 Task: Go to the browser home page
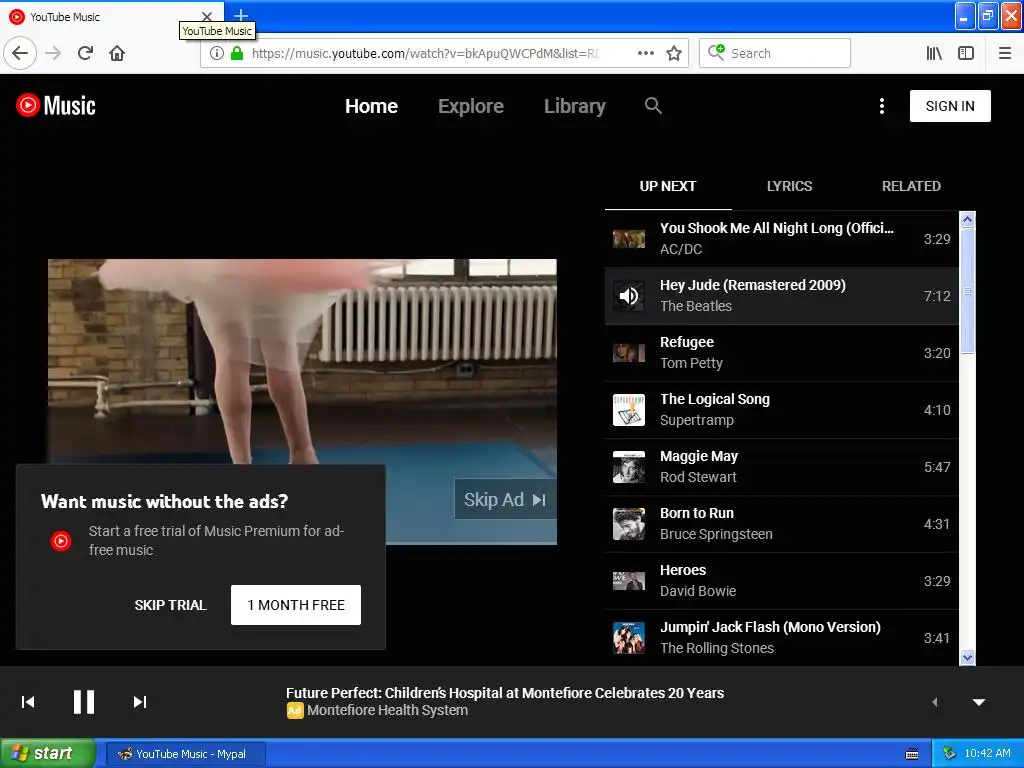pyautogui.click(x=117, y=53)
